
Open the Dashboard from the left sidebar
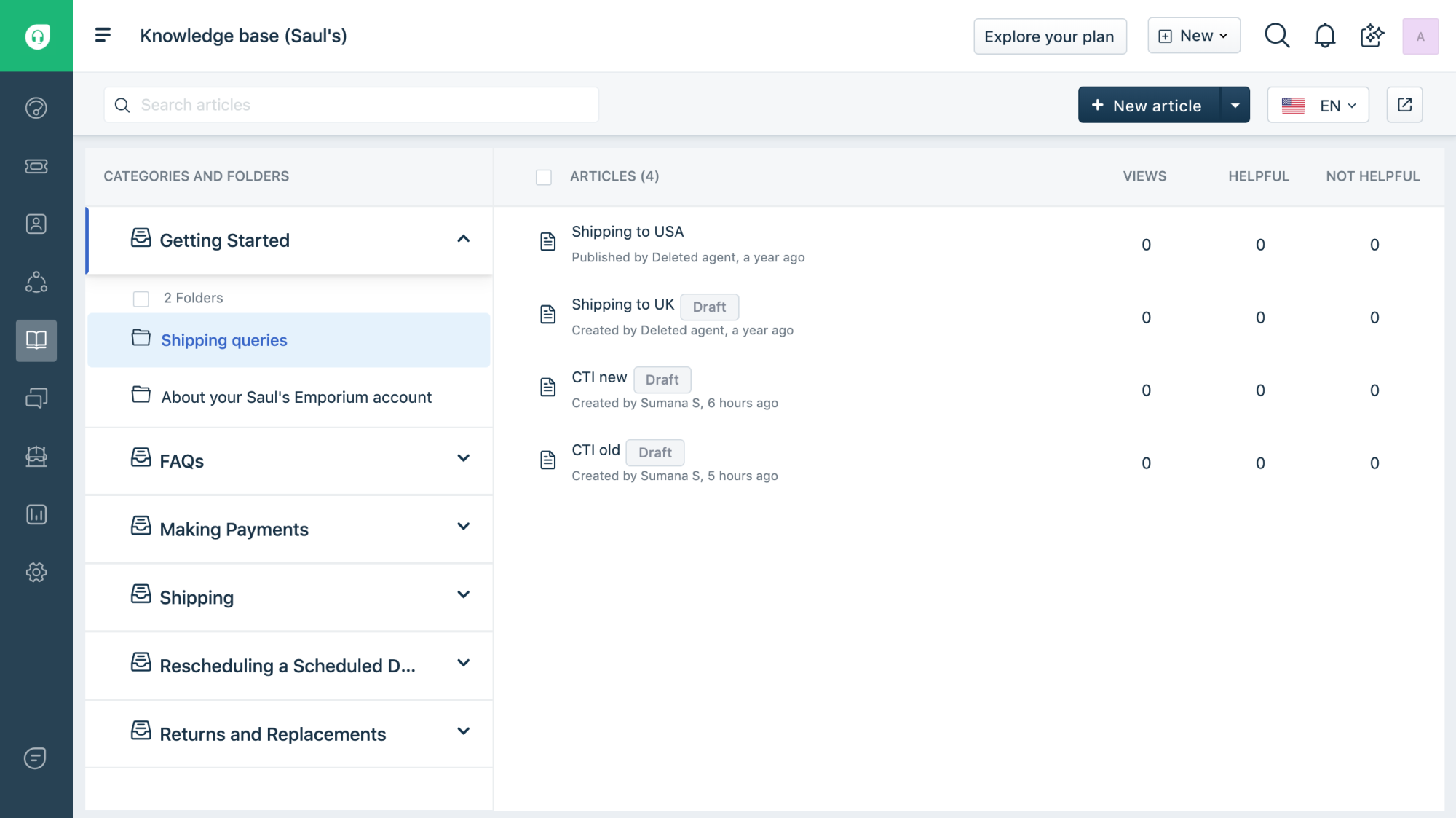(36, 107)
